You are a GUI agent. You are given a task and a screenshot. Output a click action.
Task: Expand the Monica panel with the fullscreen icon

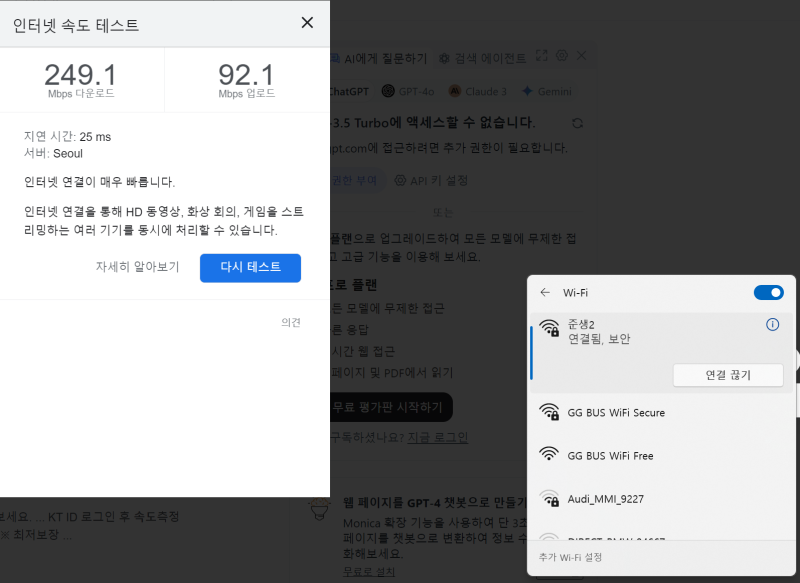tap(541, 56)
